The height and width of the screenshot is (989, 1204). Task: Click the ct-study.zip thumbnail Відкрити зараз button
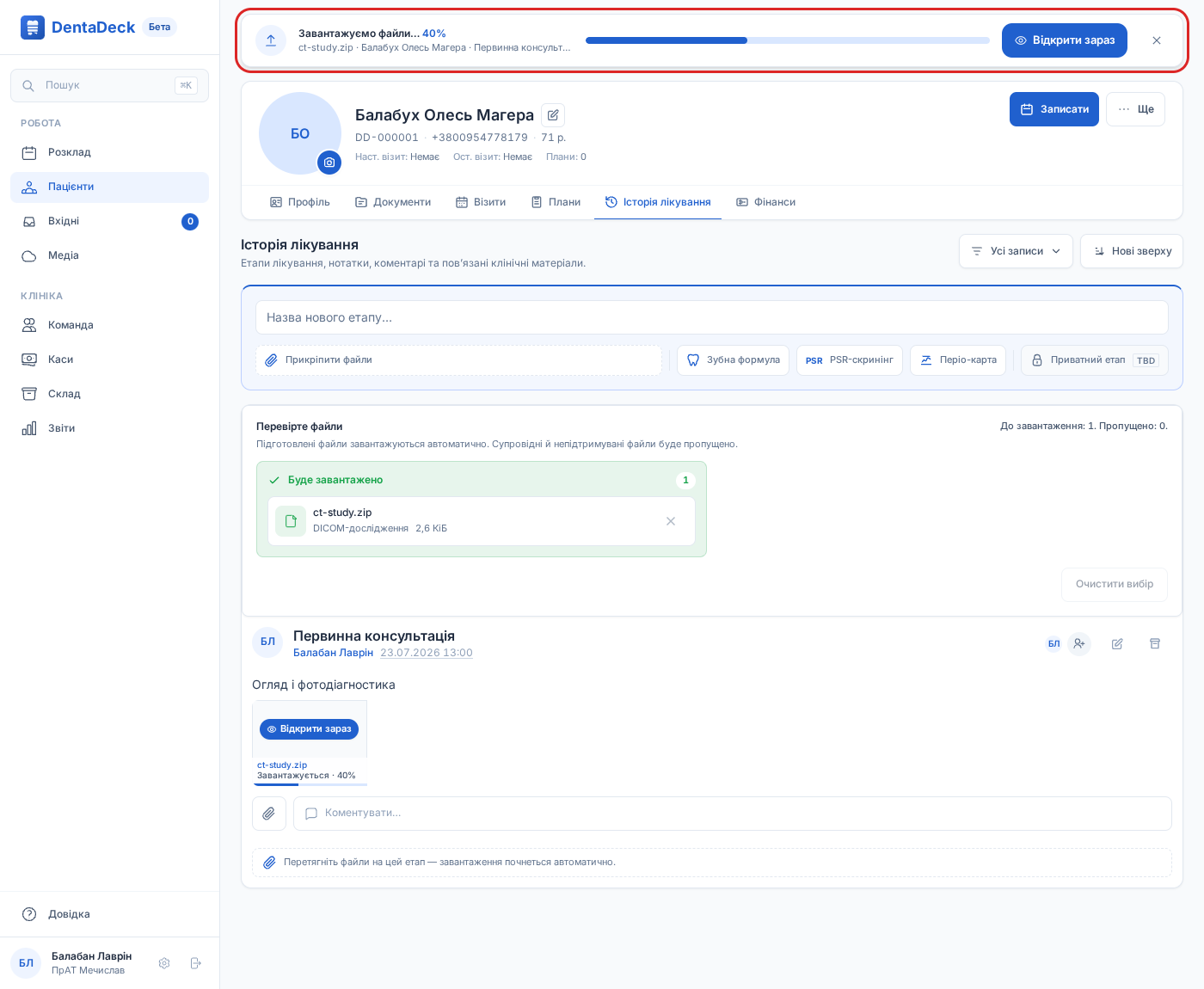pyautogui.click(x=310, y=728)
